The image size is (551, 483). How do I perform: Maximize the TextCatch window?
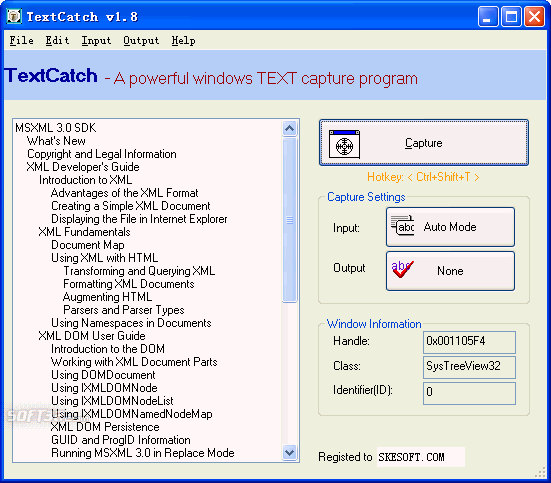point(511,16)
